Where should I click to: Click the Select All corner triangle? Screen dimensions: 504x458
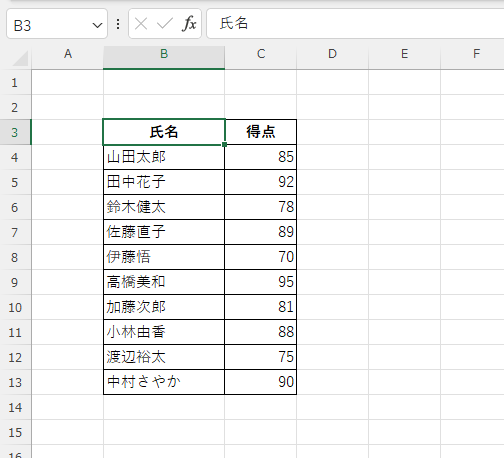(x=20, y=58)
